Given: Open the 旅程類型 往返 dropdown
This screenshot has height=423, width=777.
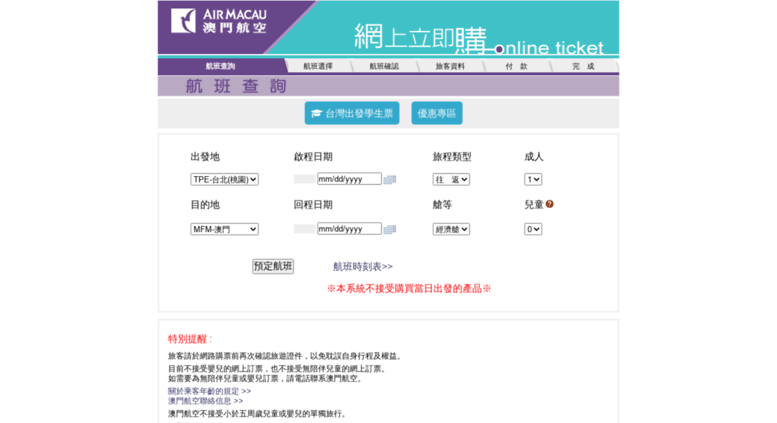Looking at the screenshot, I should tap(451, 179).
